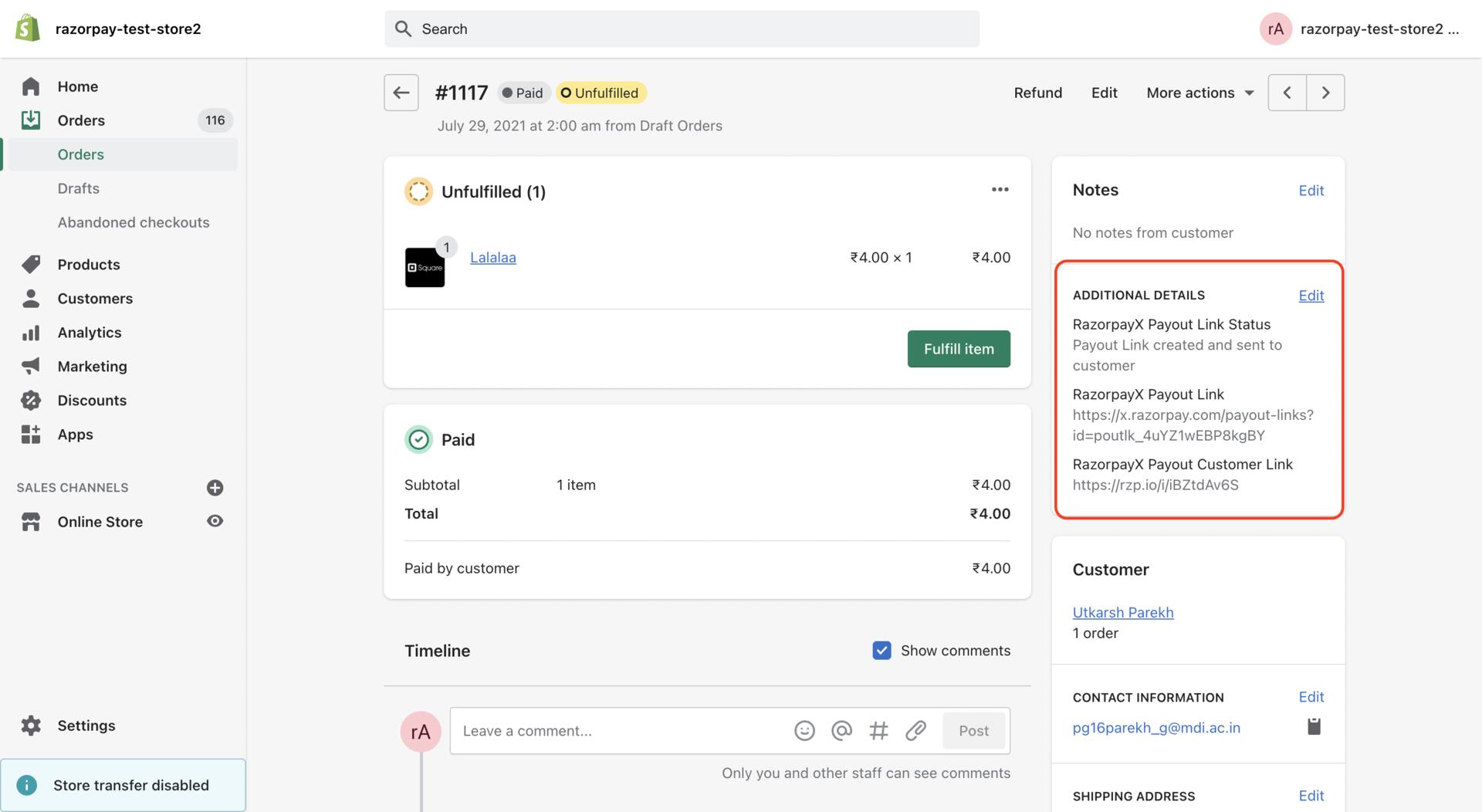Edit the Additional Details section
The image size is (1482, 812).
[1311, 296]
